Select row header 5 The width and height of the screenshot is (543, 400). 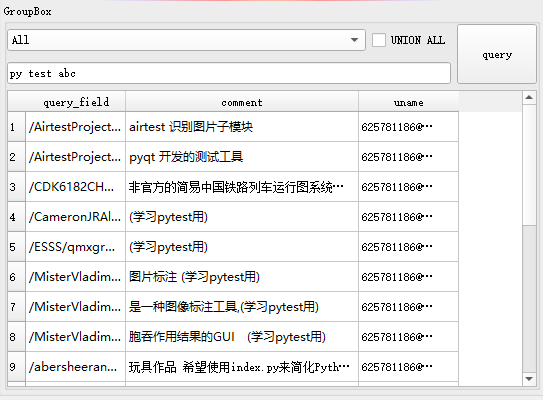tap(16, 247)
